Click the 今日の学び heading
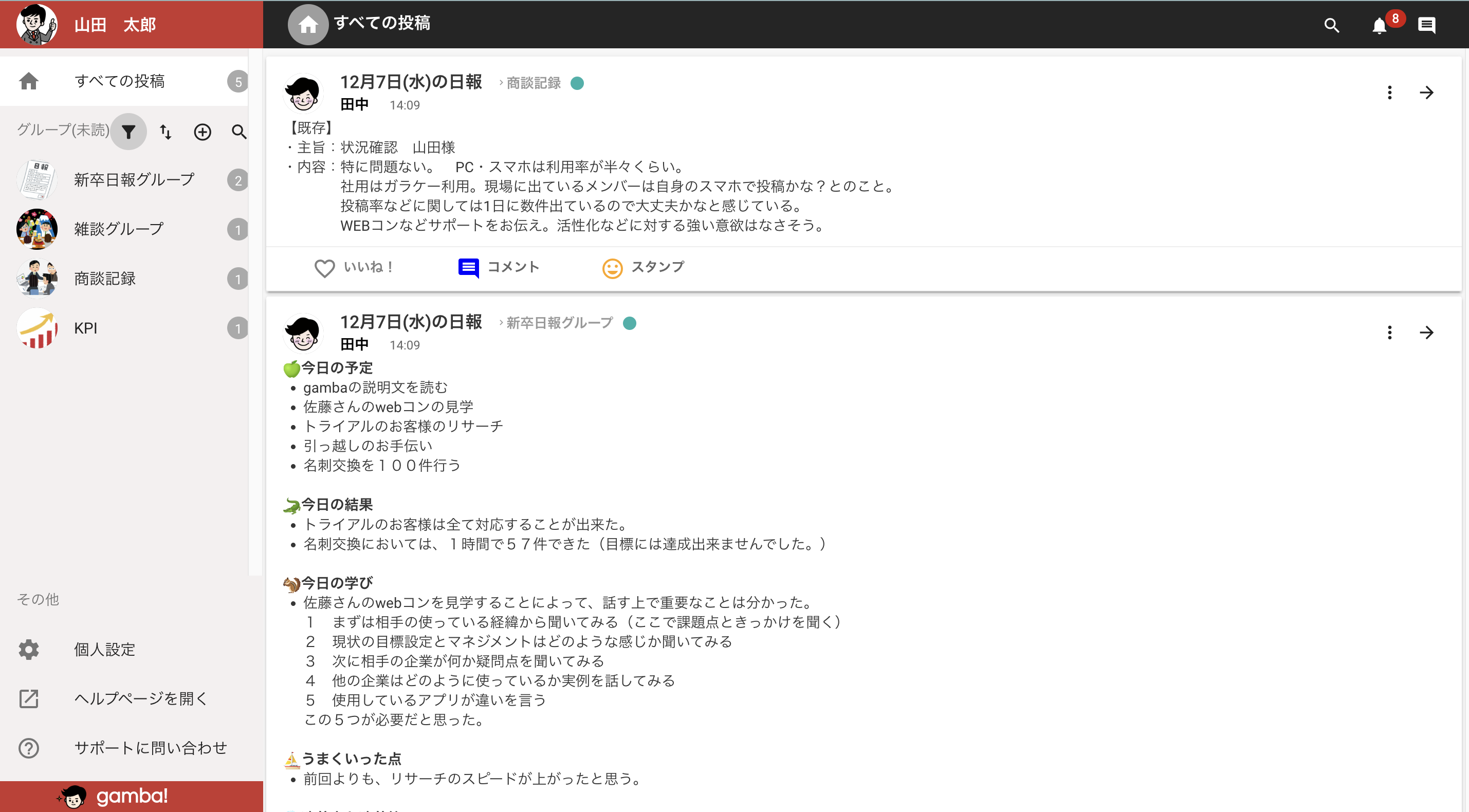Screen dimensions: 1469x812 click(337, 583)
